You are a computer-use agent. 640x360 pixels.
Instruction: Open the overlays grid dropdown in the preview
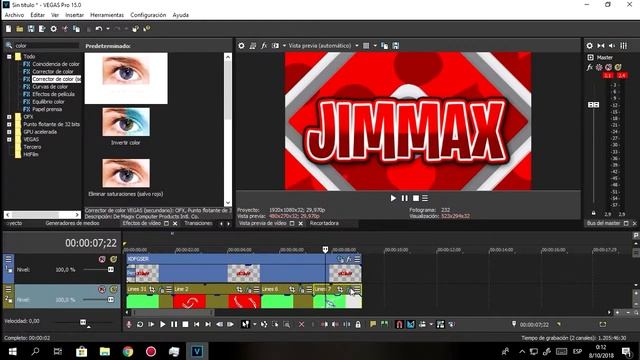pos(375,46)
